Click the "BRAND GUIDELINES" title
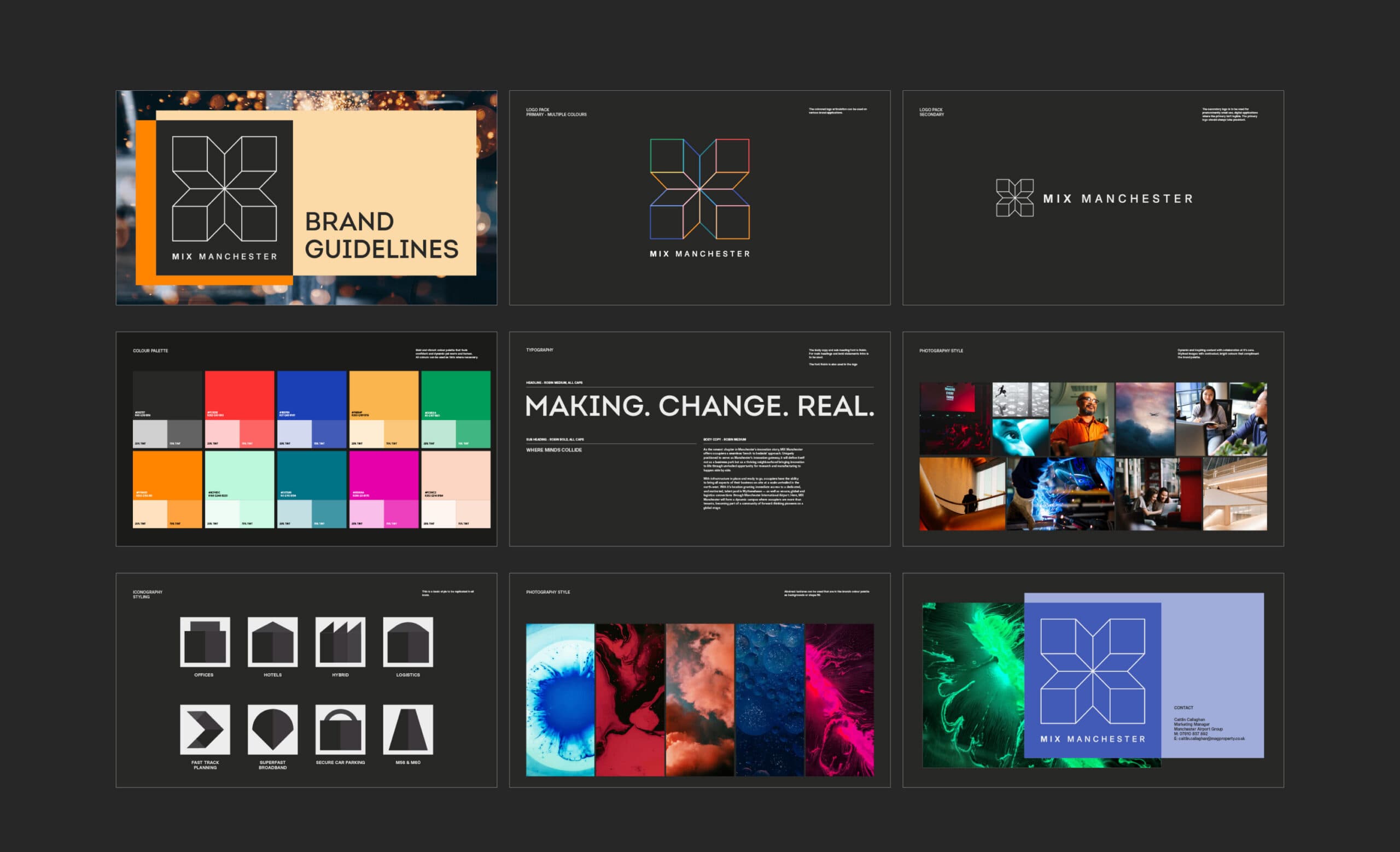Viewport: 1400px width, 852px height. click(x=381, y=235)
